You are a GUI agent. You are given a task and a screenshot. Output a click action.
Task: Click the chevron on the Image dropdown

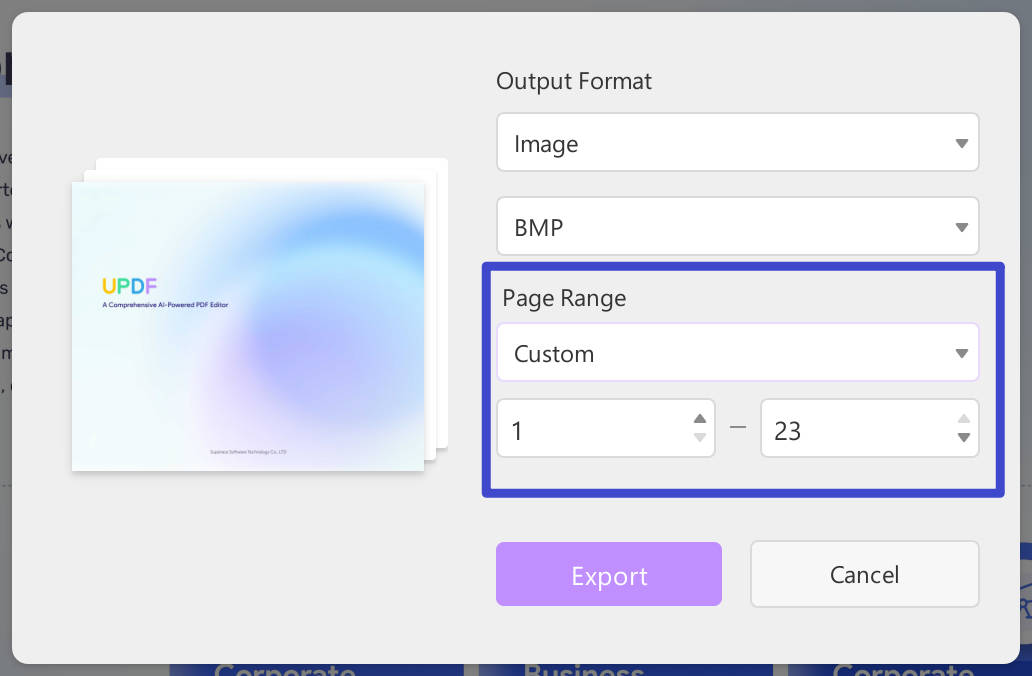(x=961, y=143)
